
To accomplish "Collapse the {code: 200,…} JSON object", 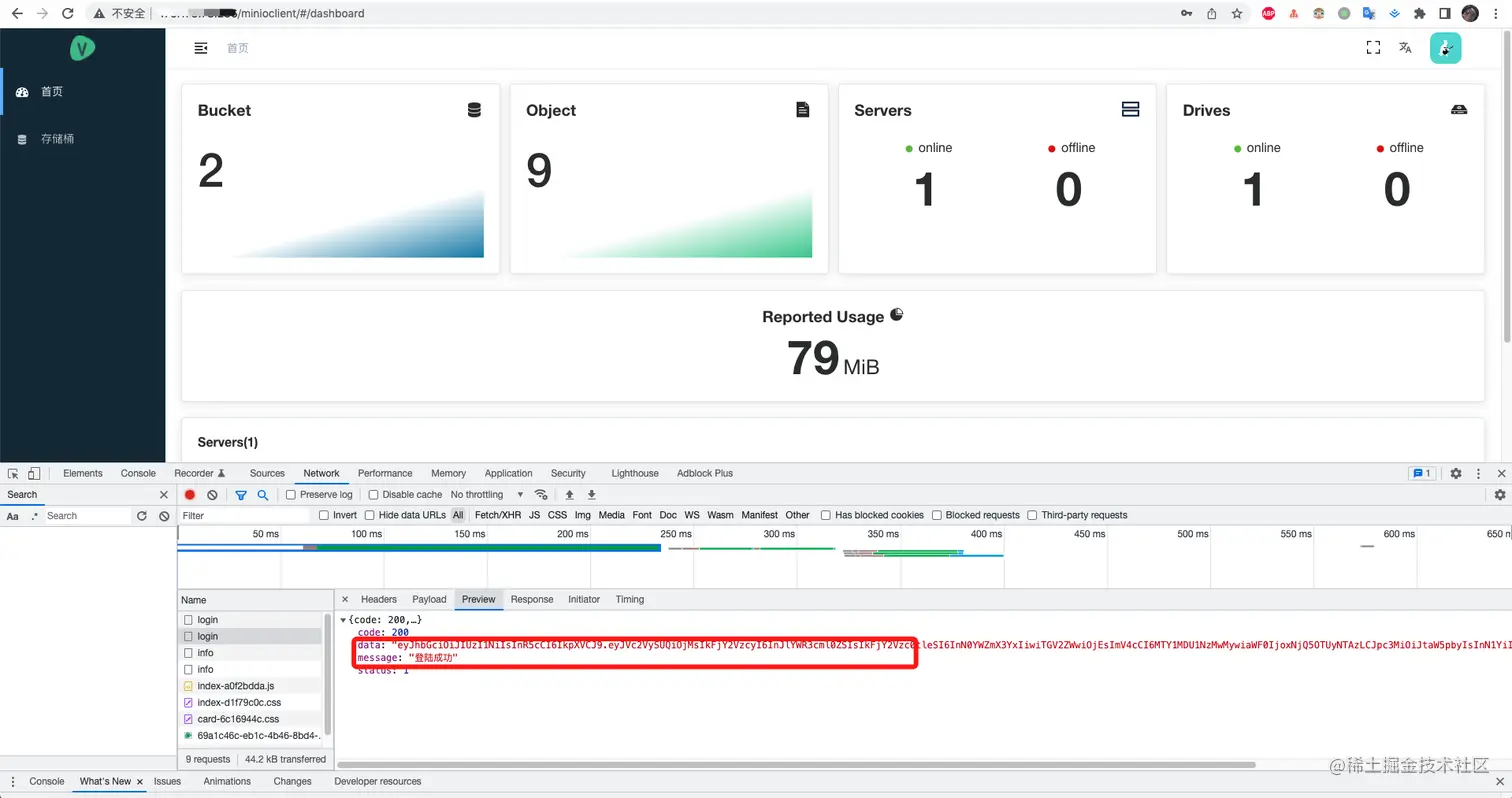I will pyautogui.click(x=344, y=620).
